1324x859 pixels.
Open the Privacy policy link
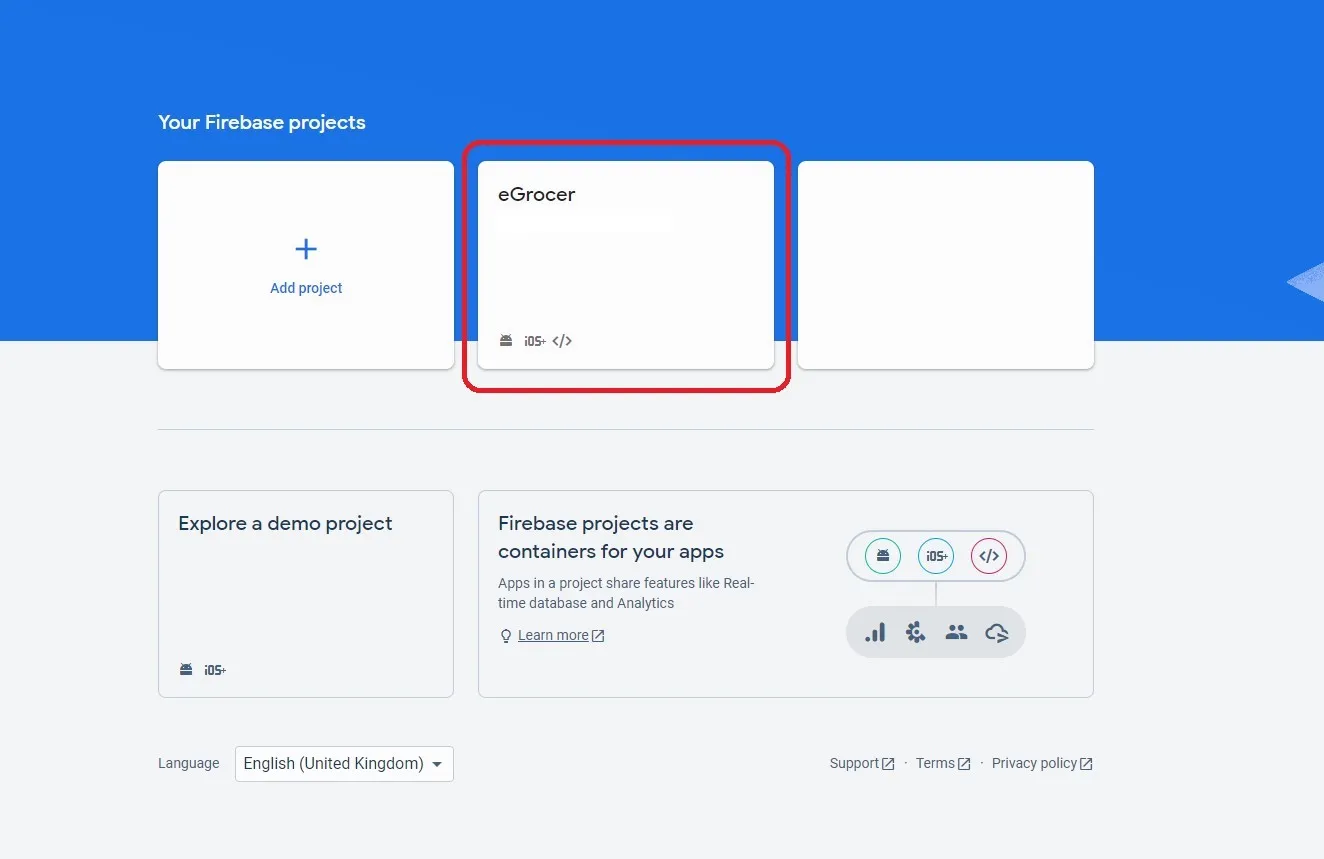1034,763
